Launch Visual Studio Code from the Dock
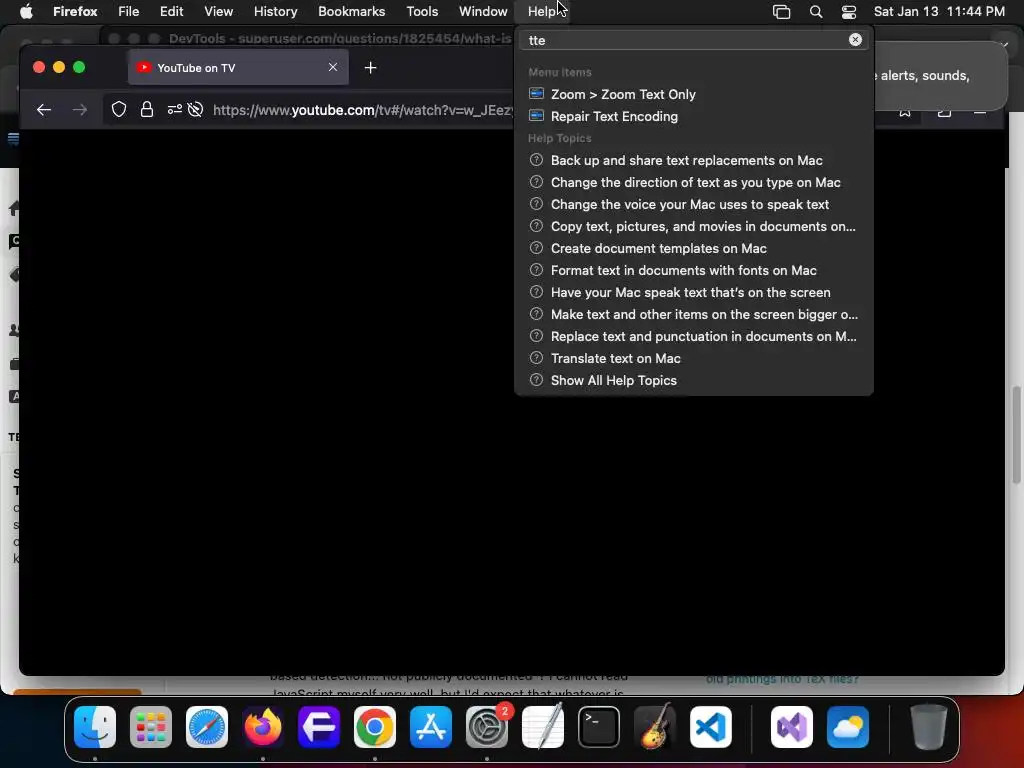 (711, 727)
